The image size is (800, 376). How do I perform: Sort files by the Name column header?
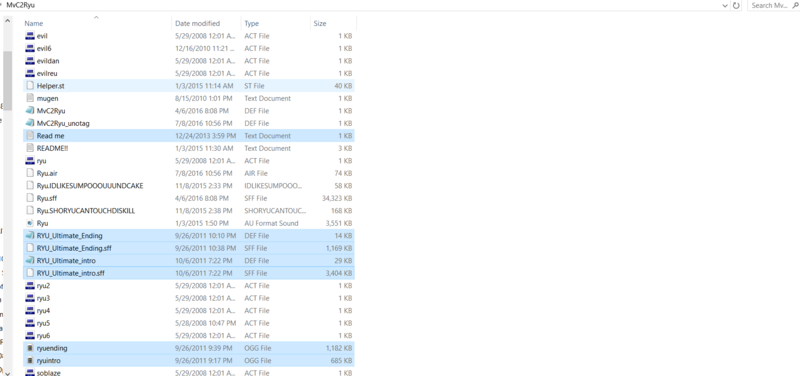[x=96, y=23]
